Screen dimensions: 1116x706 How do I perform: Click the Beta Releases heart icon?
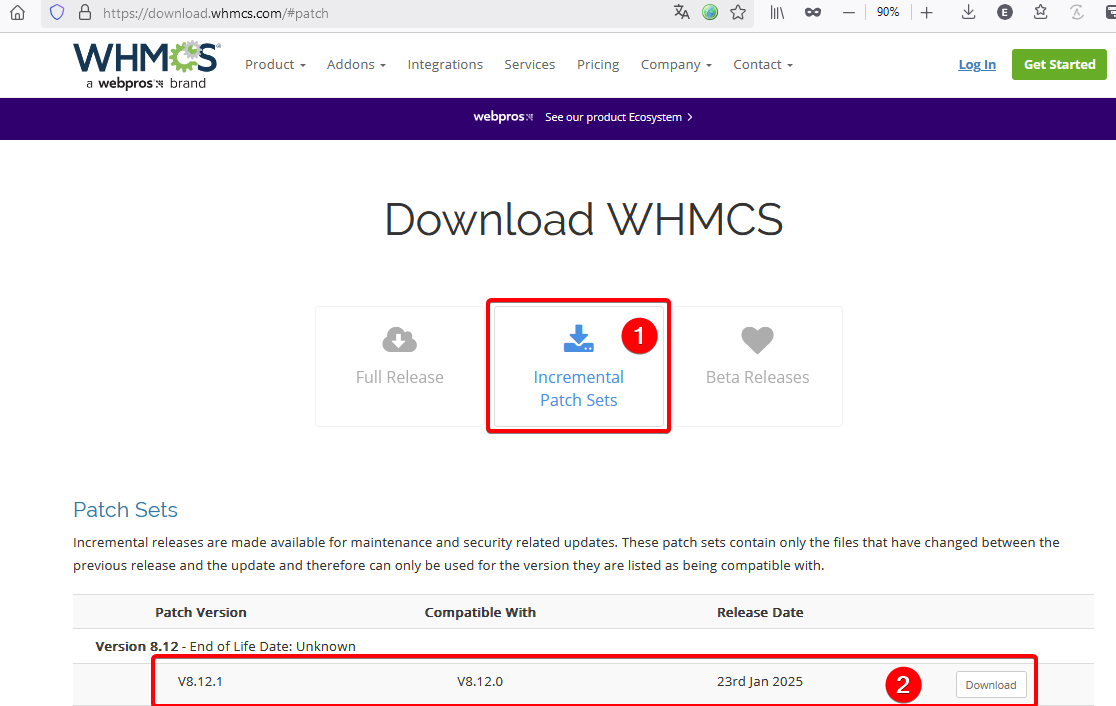(x=757, y=339)
